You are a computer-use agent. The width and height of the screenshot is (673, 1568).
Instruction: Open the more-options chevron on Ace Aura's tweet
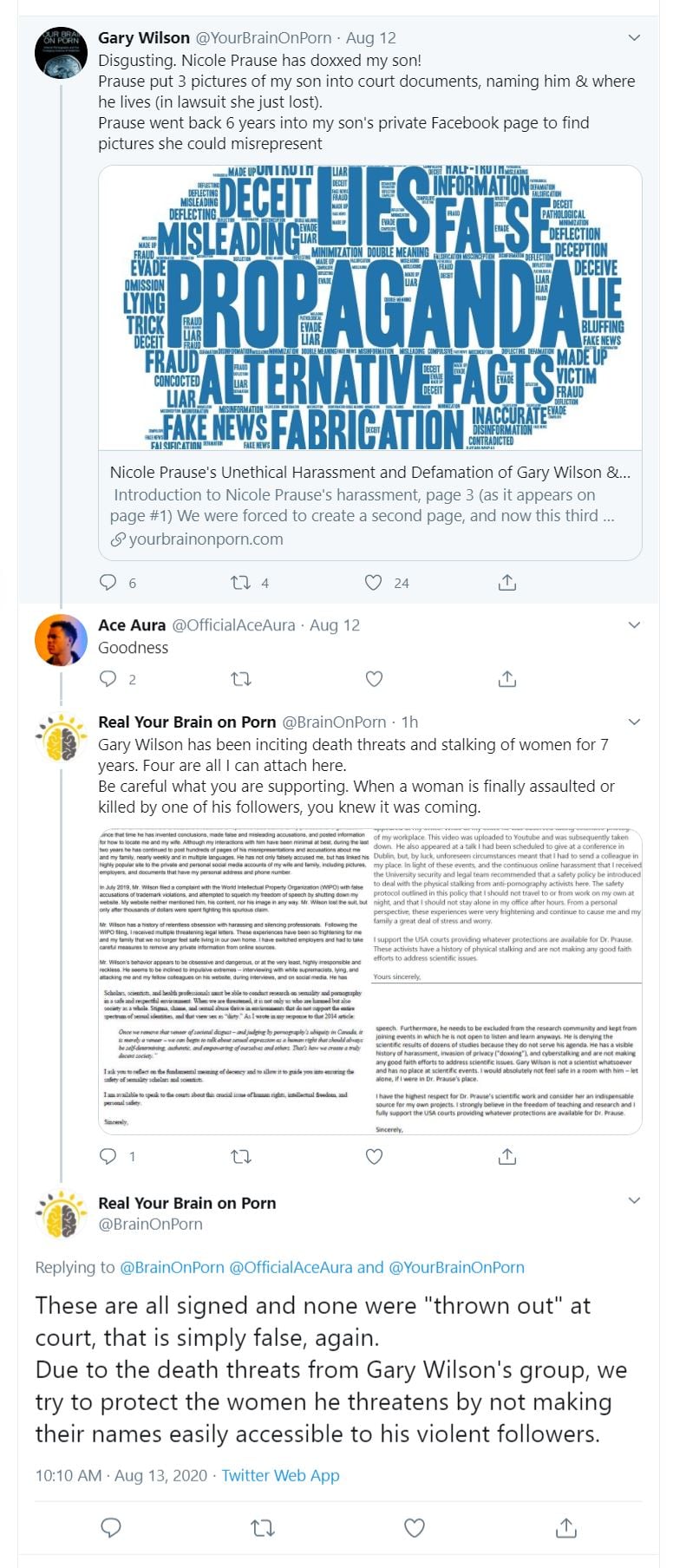(634, 625)
